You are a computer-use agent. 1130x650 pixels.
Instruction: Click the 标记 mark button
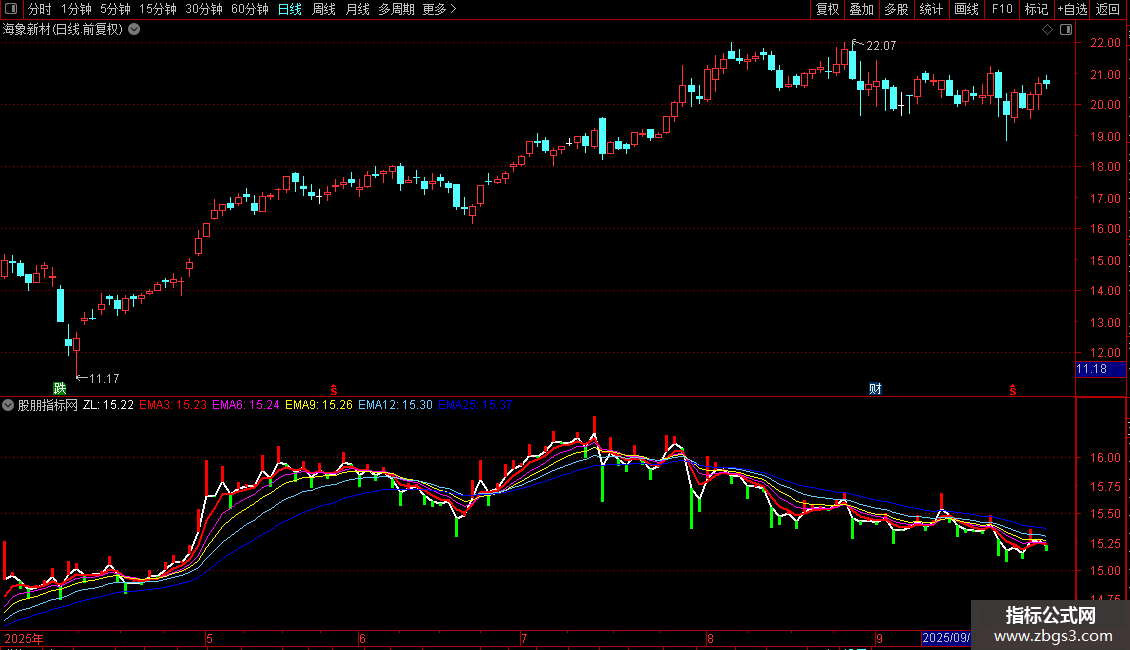(x=1036, y=9)
